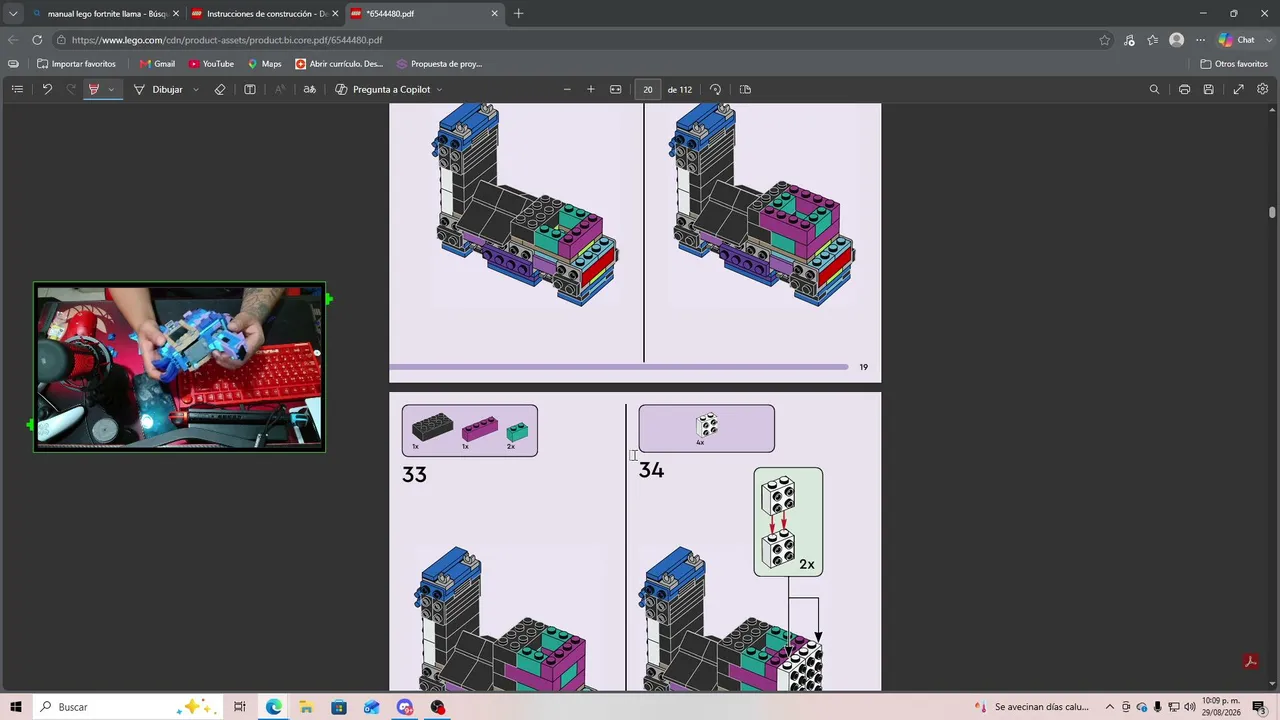
Task: Enter PDF full screen mode
Action: [1238, 89]
